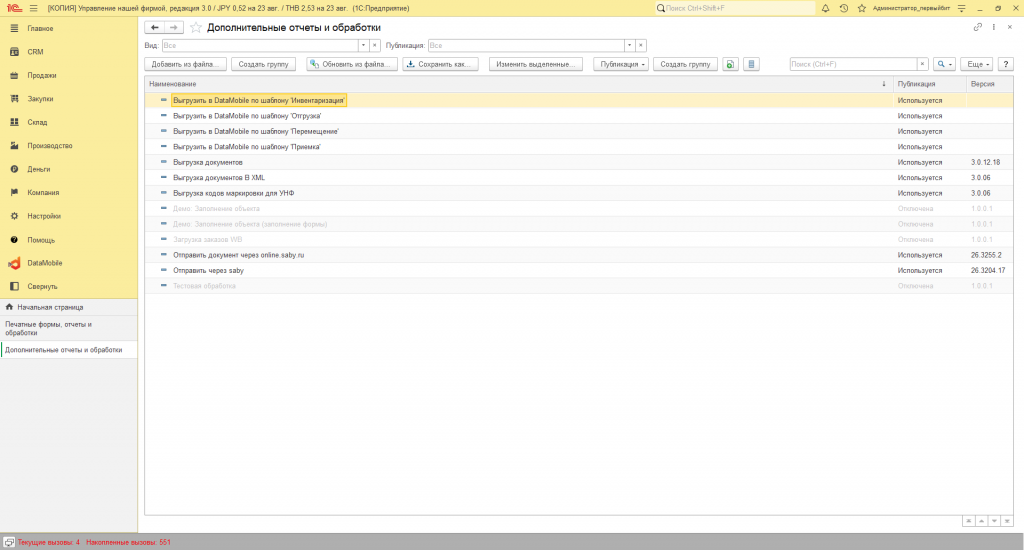This screenshot has width=1024, height=550.
Task: Click the green refresh document icon
Action: tap(730, 64)
